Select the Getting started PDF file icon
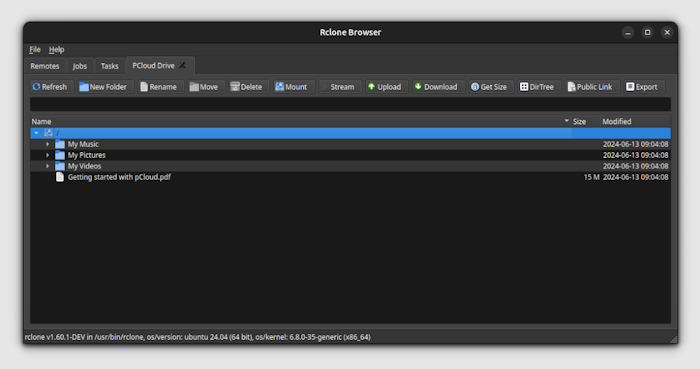Viewport: 700px width, 369px height. pyautogui.click(x=60, y=177)
